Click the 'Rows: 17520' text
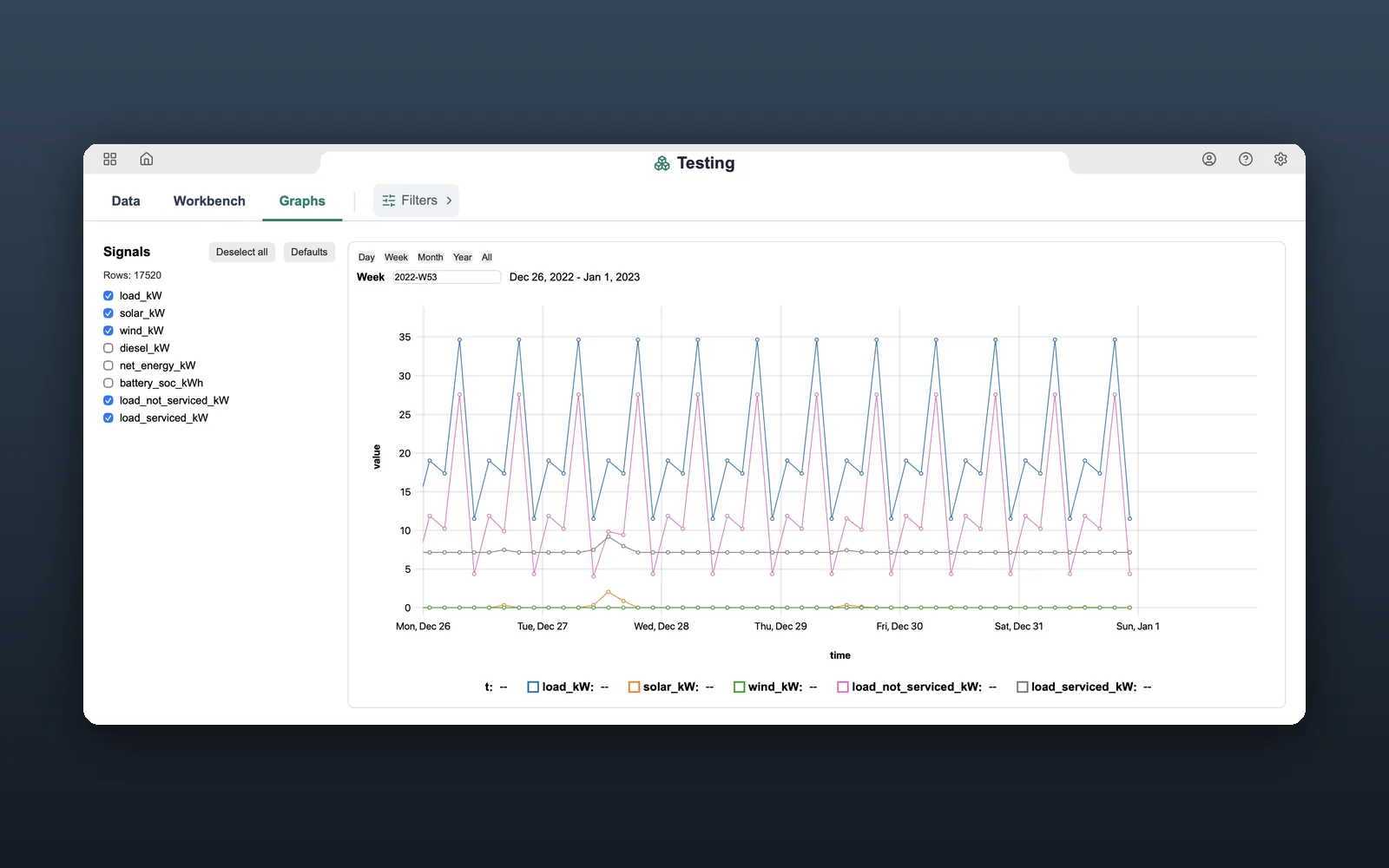Viewport: 1389px width, 868px height. point(132,275)
